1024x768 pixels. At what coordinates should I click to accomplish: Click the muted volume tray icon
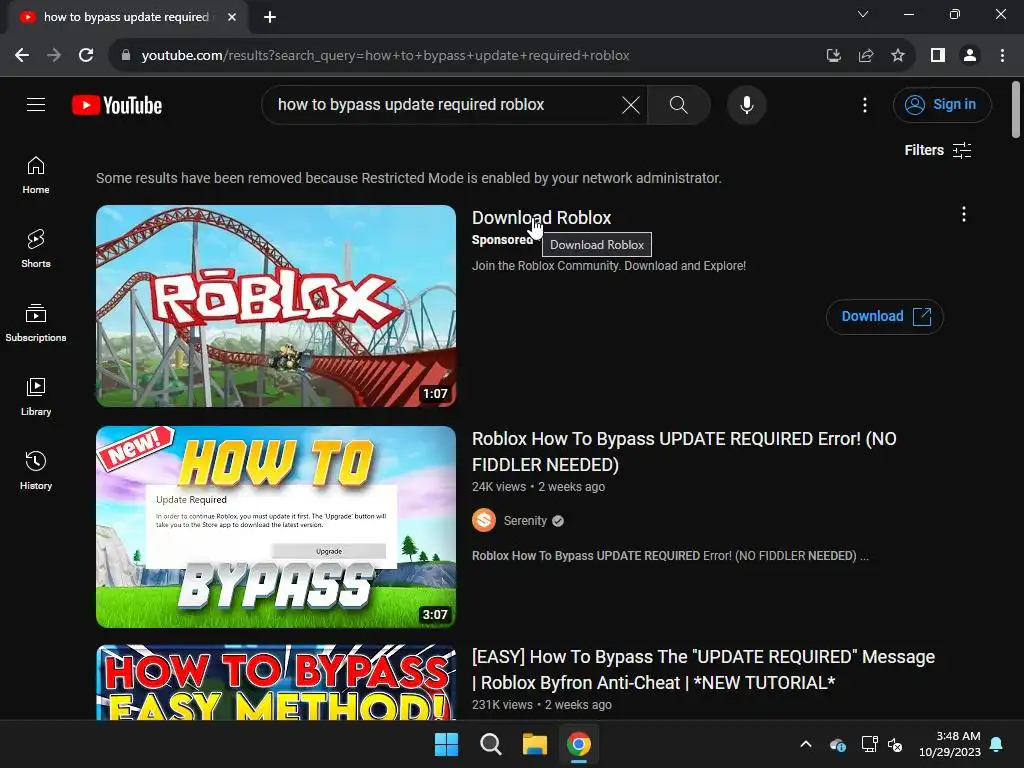(x=895, y=744)
